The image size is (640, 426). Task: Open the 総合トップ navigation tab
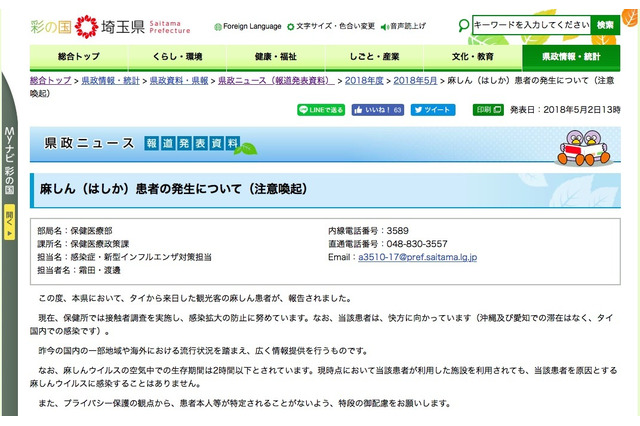point(79,57)
